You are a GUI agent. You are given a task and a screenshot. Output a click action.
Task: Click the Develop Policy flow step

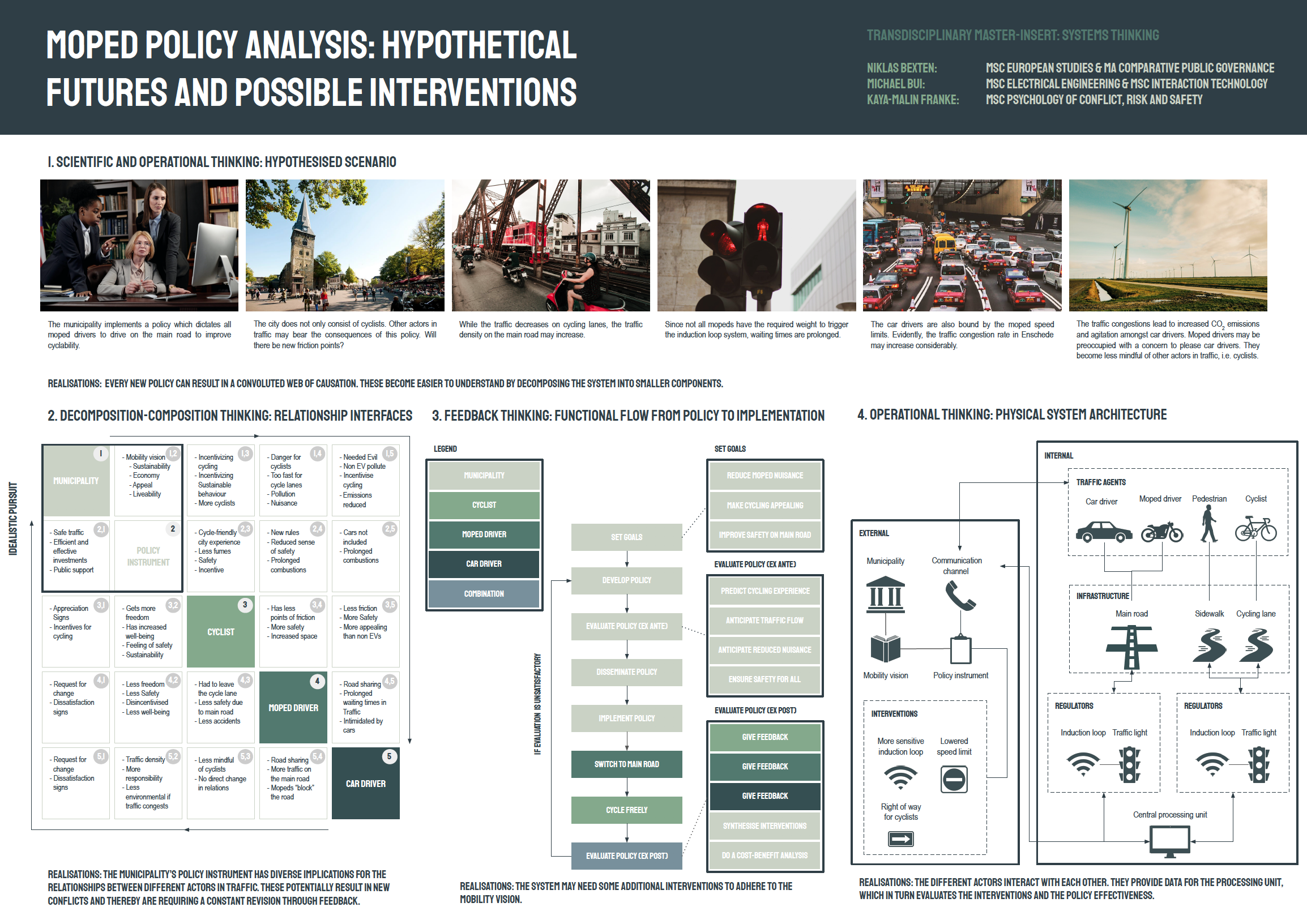(627, 580)
